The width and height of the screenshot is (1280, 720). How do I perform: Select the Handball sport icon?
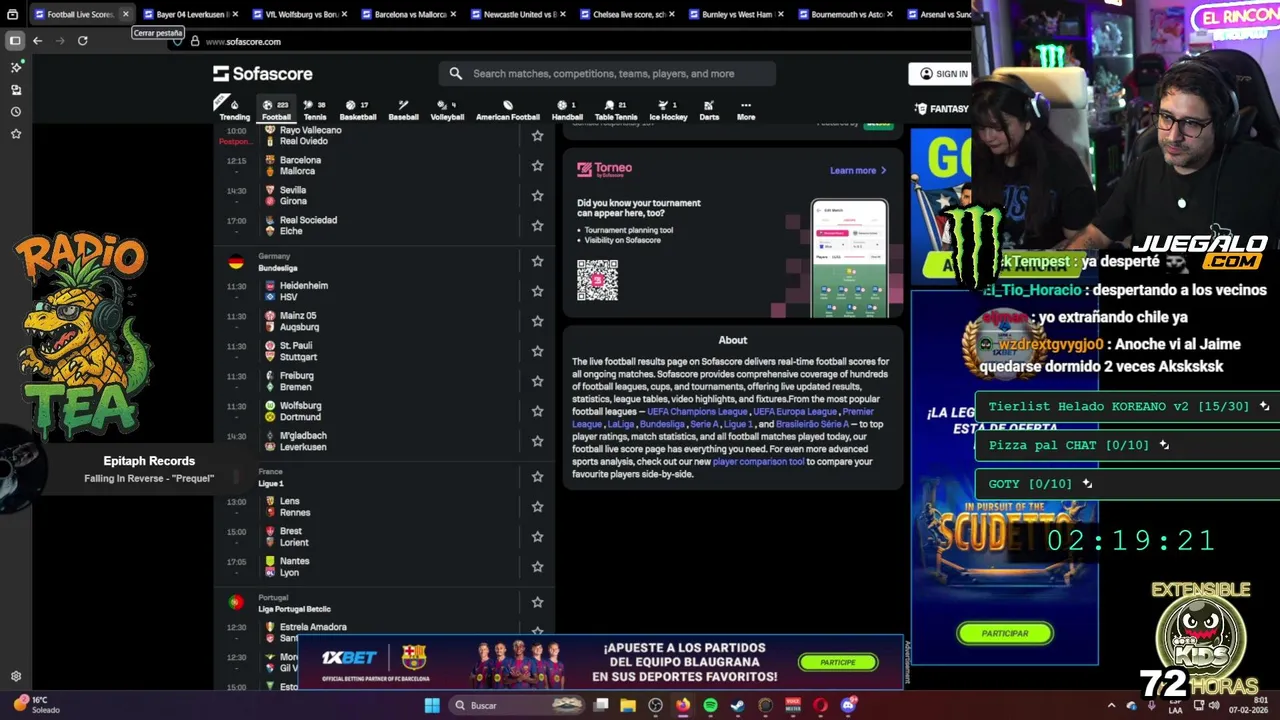567,110
